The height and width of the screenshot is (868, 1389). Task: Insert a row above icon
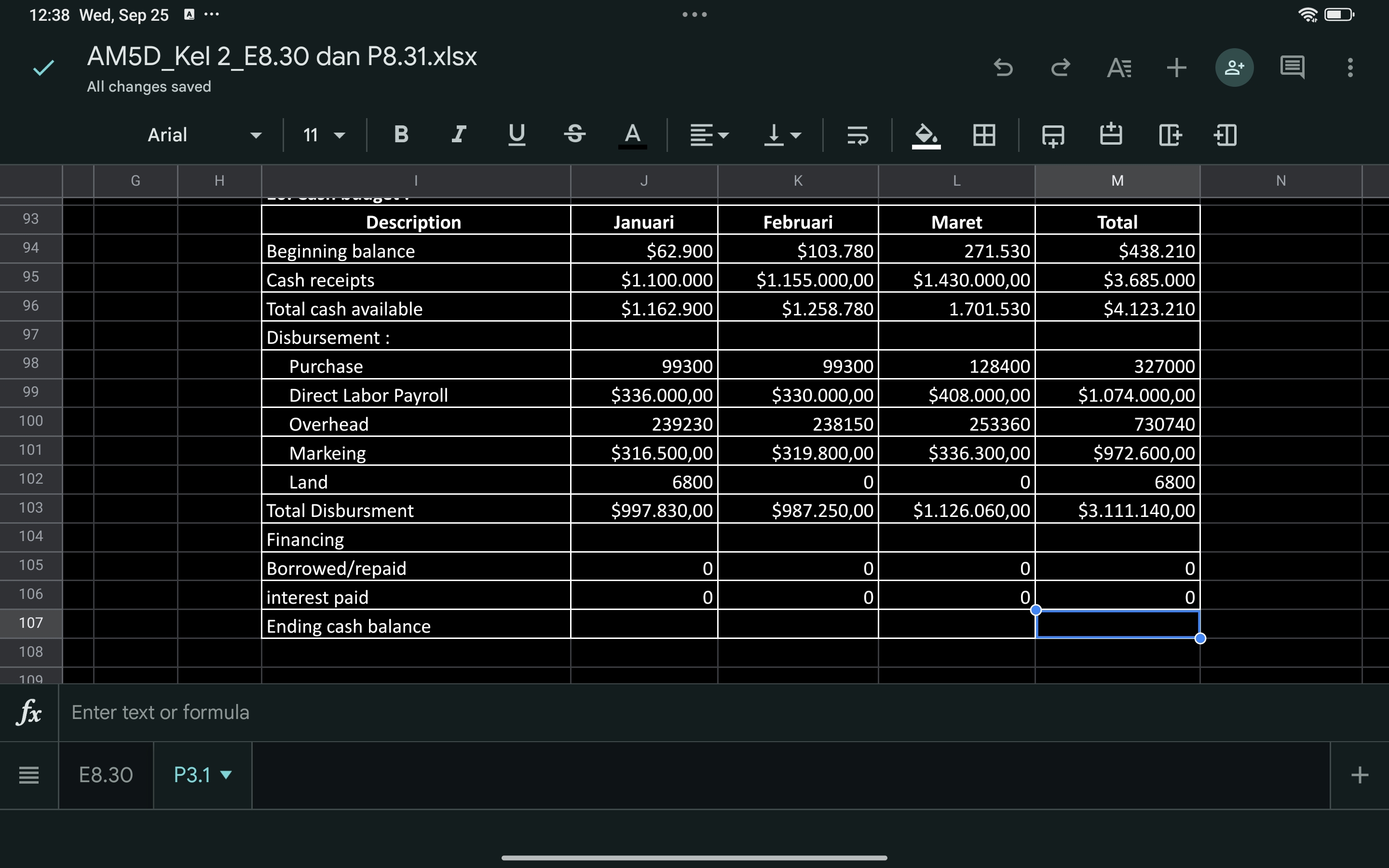[x=1111, y=136]
